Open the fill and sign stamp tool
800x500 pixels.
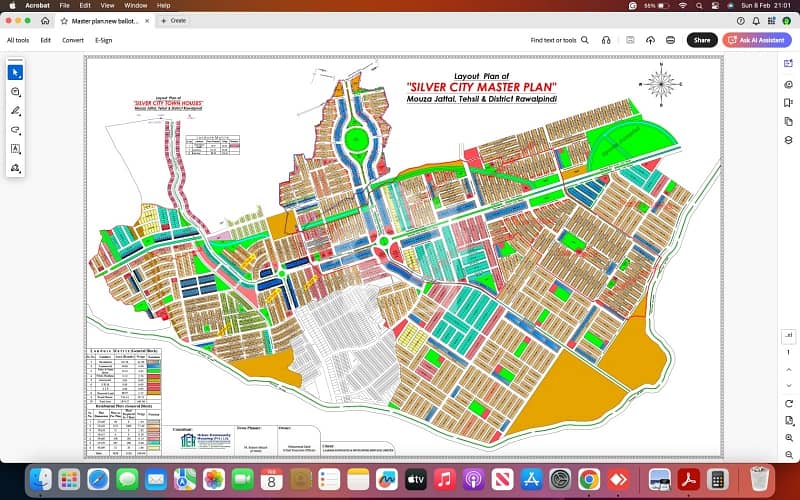click(x=15, y=168)
